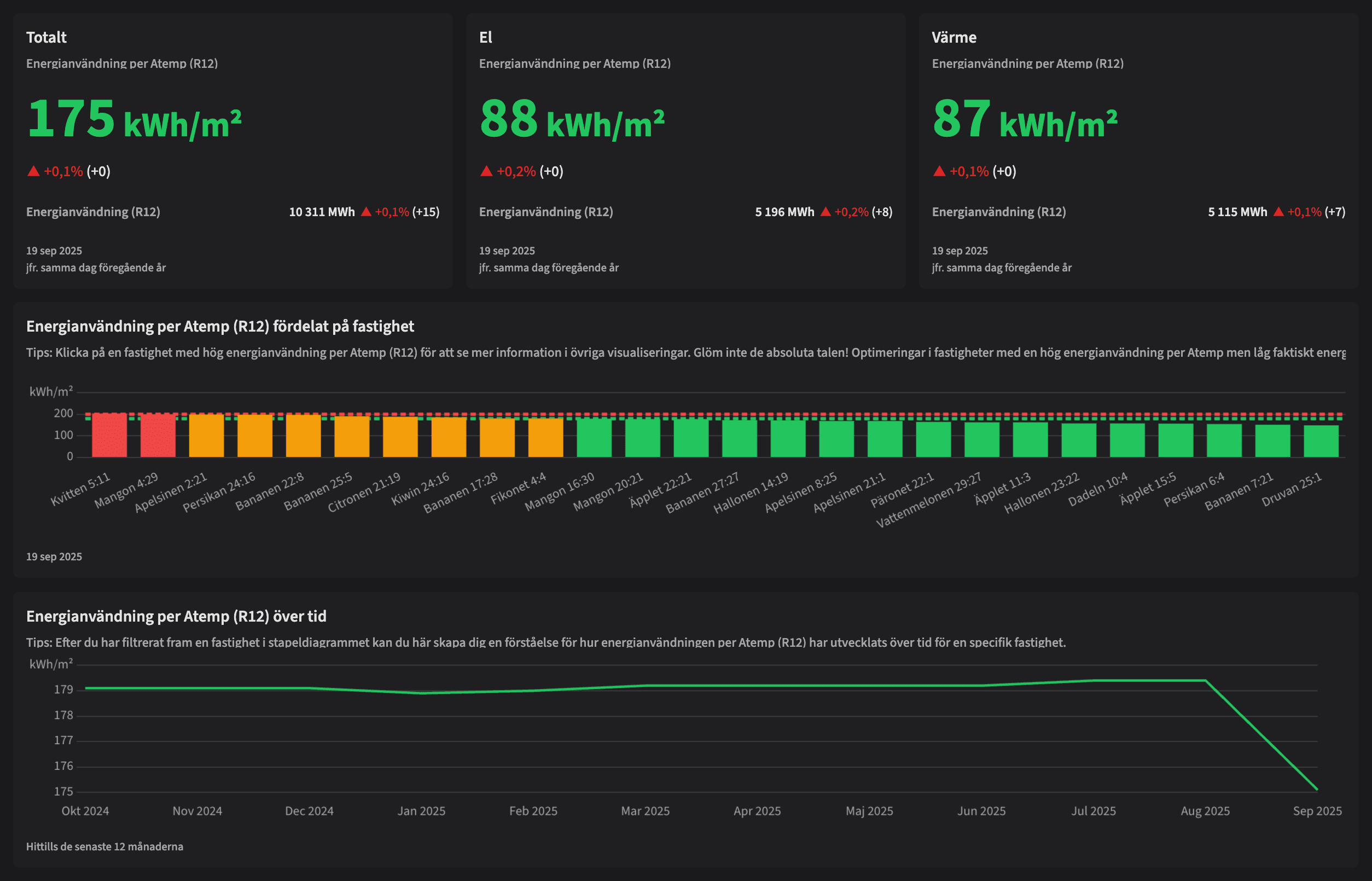1372x881 pixels.
Task: Click the line endpoint at Sep 2025
Action: 1317,790
